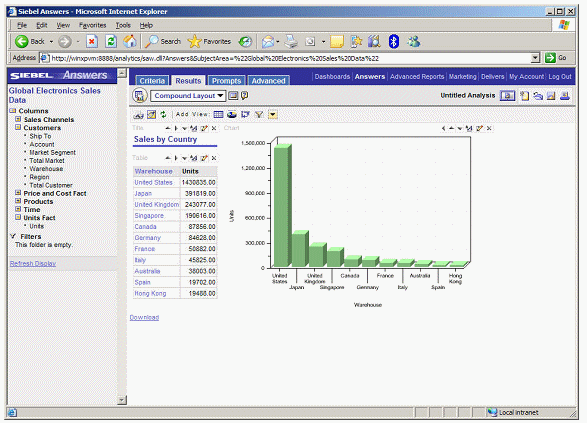Screen dimensions: 587x423
Task: Click the new analysis page icon
Action: 525,96
